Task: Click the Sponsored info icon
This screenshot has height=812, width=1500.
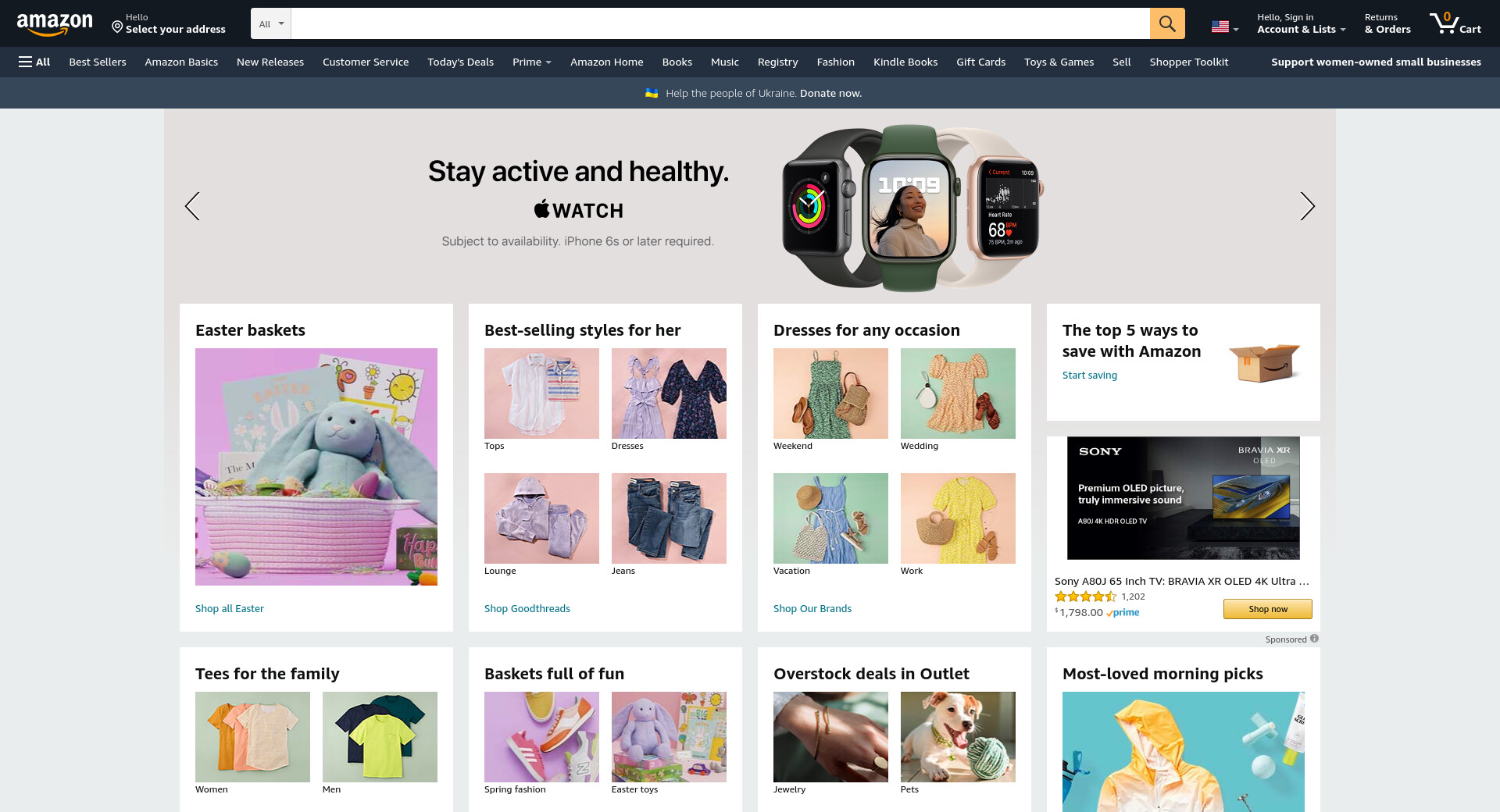Action: point(1314,639)
